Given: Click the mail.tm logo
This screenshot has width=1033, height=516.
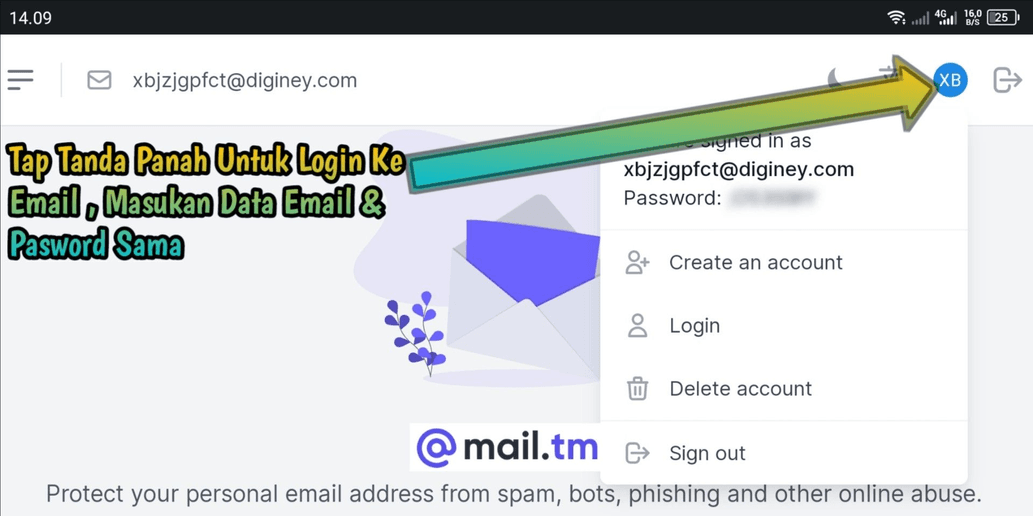Looking at the screenshot, I should [x=507, y=448].
